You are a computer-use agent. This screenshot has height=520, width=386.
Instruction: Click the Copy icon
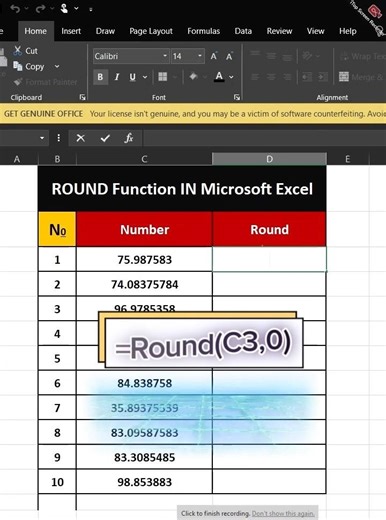pyautogui.click(x=18, y=66)
